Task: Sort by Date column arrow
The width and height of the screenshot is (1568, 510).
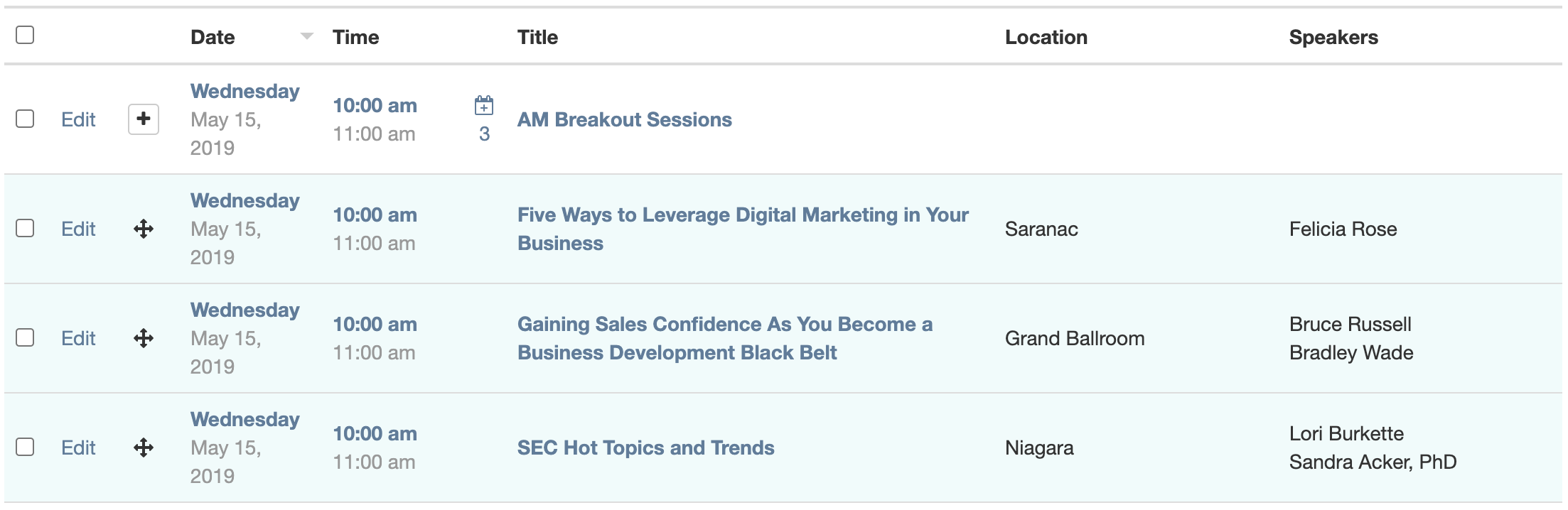Action: tap(307, 36)
